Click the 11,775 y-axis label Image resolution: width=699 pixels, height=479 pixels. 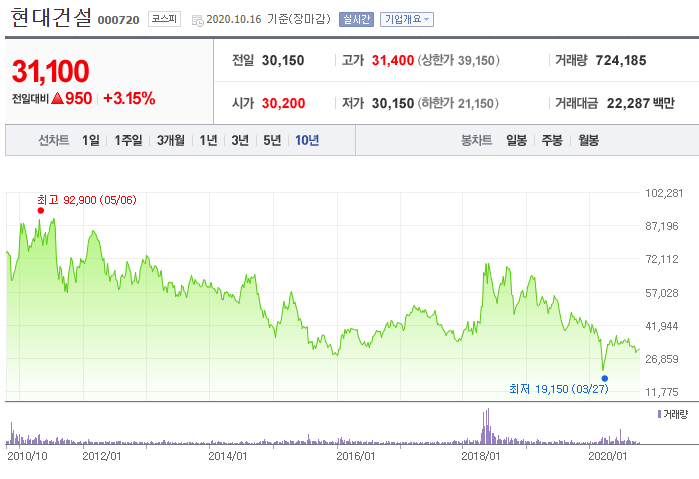click(x=662, y=392)
